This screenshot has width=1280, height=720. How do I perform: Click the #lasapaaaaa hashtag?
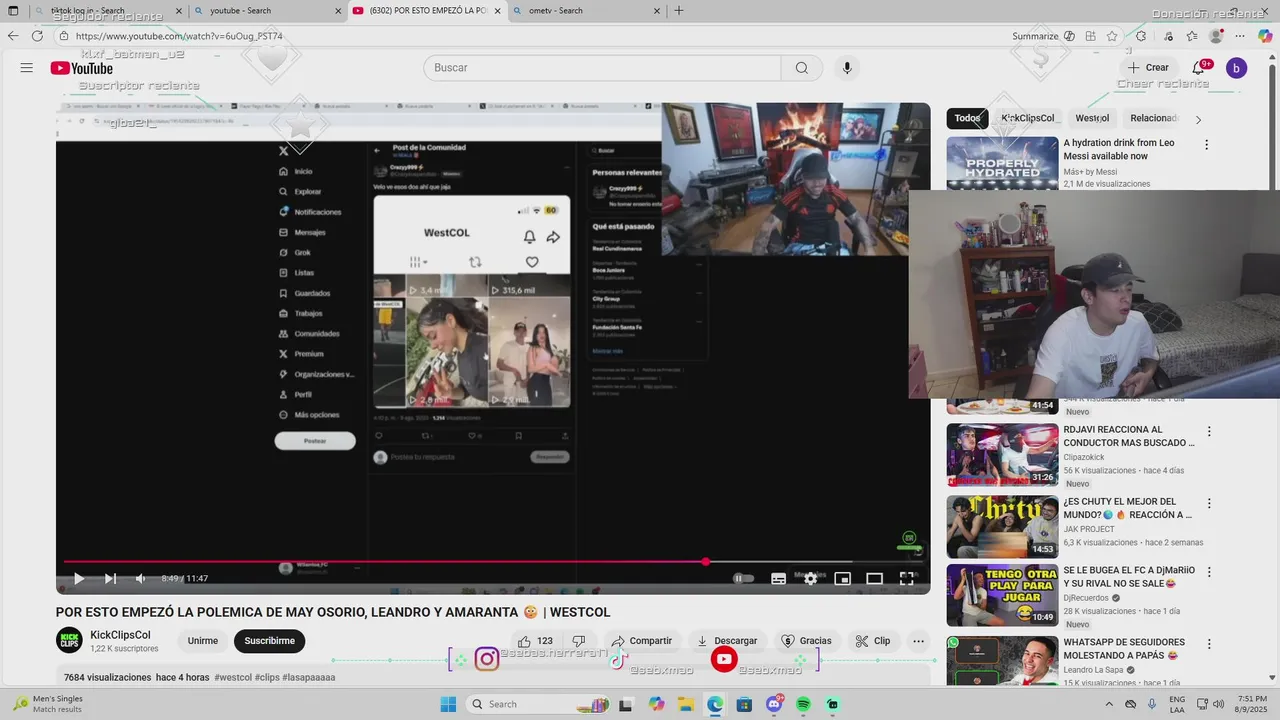click(309, 677)
